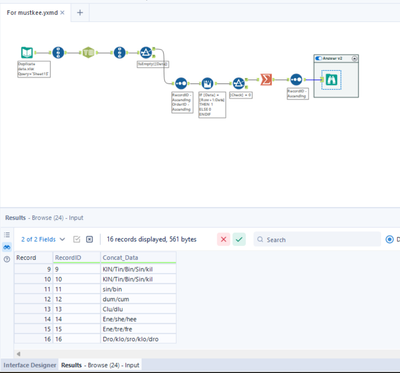Expand the 2 of 2 Fields dropdown
This screenshot has height=373, width=400.
pyautogui.click(x=43, y=239)
